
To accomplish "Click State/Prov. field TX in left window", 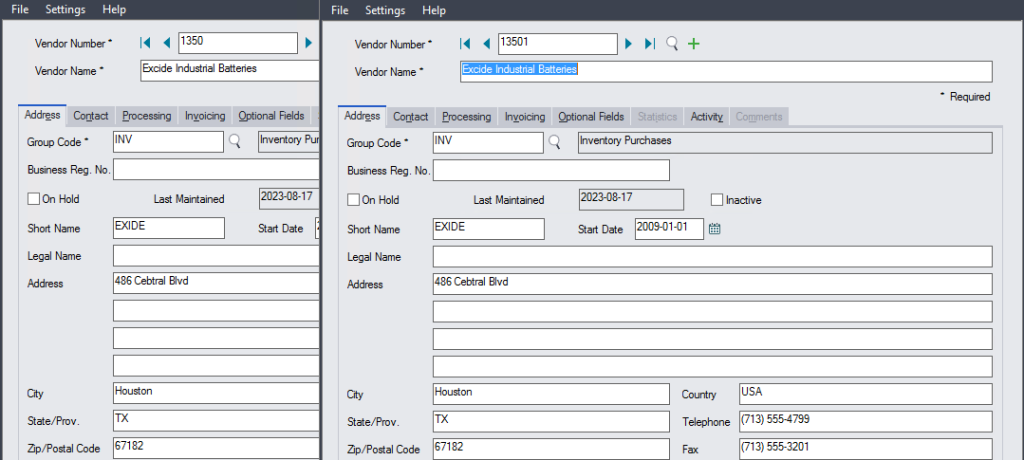I will [x=216, y=421].
